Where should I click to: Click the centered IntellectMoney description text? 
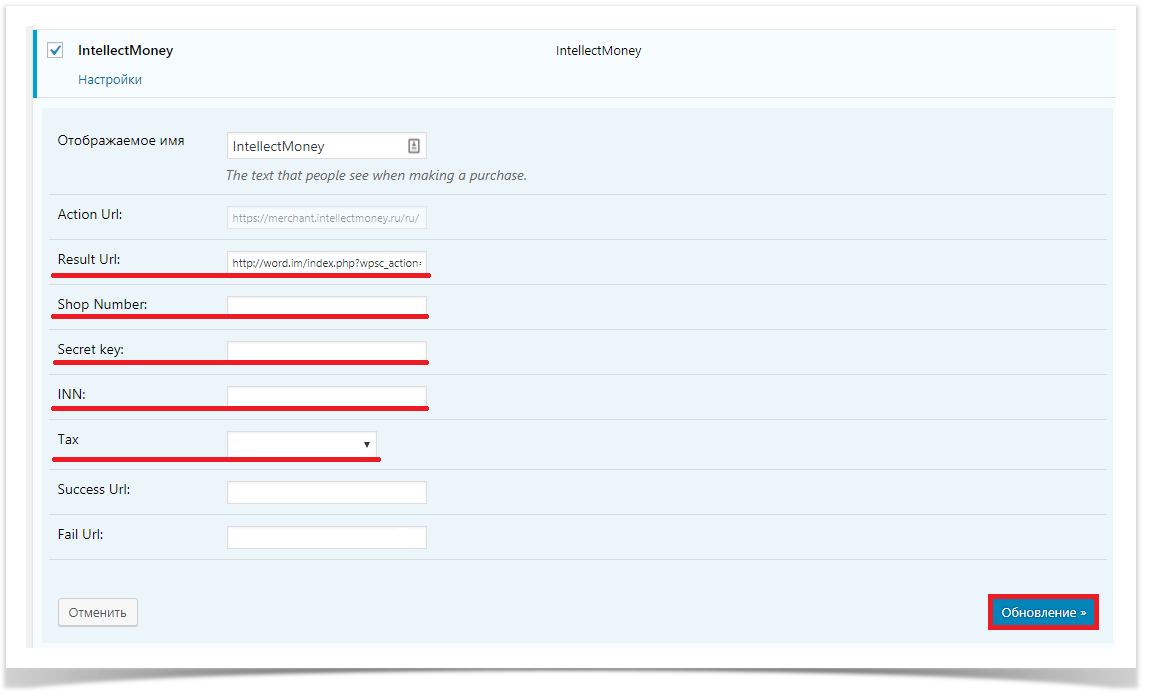[x=598, y=51]
